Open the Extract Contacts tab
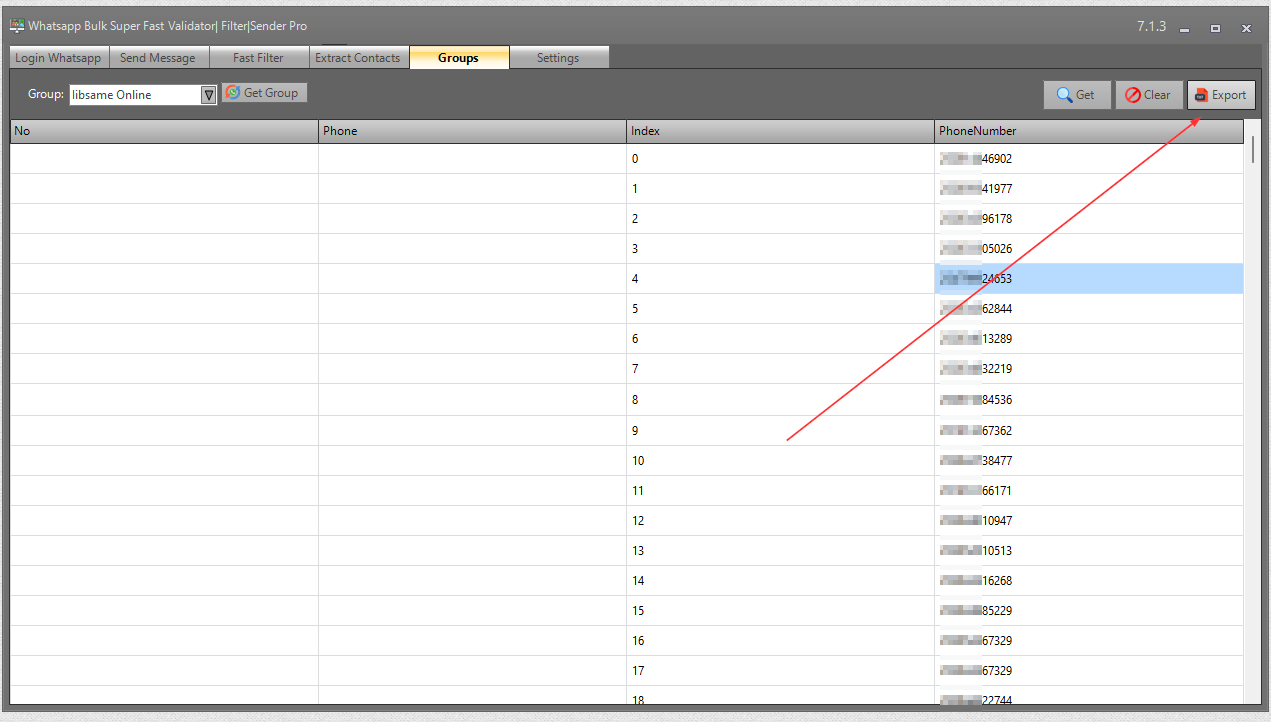The image size is (1271, 722). click(x=358, y=58)
